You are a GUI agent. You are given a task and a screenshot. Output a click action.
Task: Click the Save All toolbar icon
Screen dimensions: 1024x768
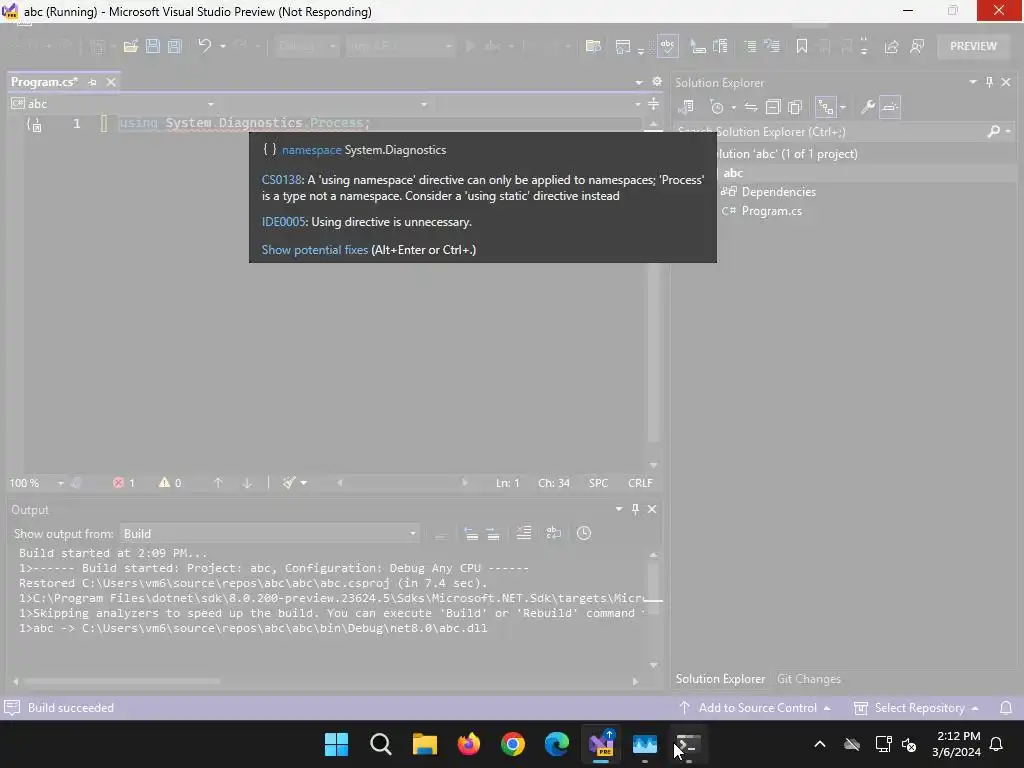click(174, 46)
